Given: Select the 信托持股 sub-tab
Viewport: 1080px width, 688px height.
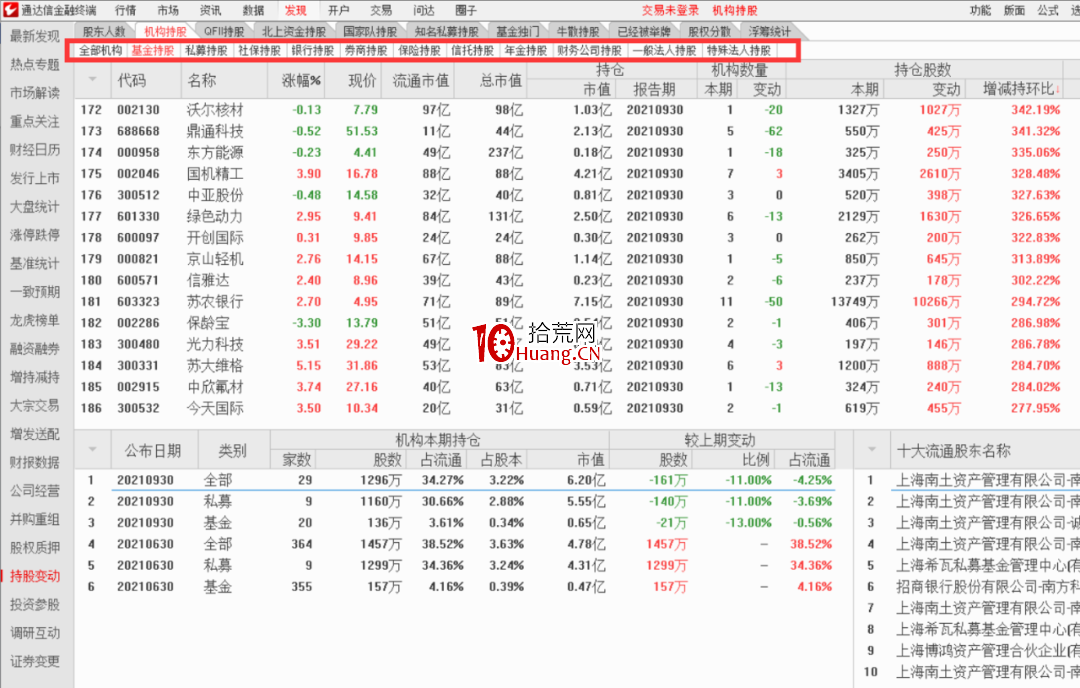Looking at the screenshot, I should tap(472, 50).
